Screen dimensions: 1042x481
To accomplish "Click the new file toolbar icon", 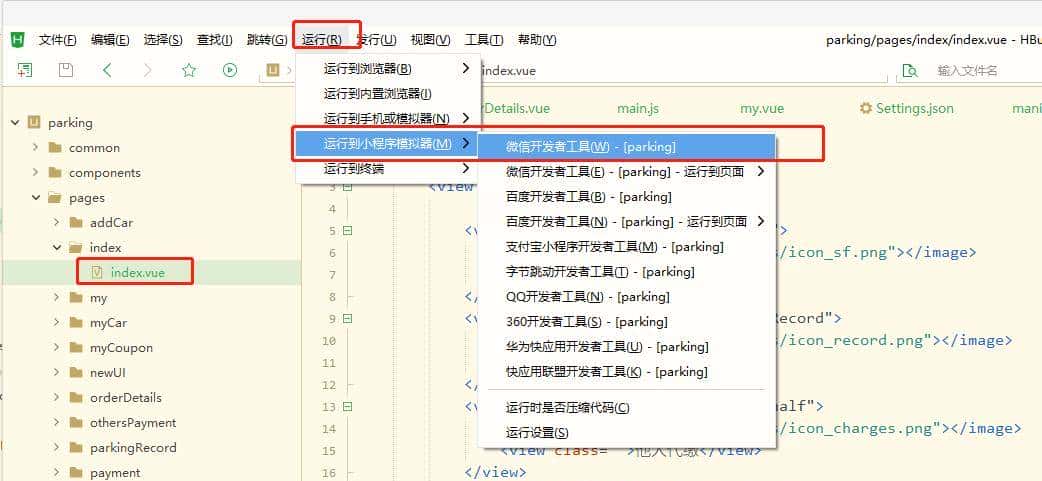I will [25, 70].
